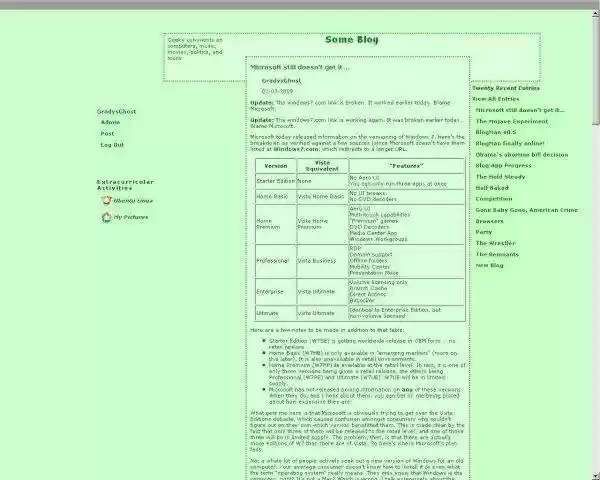600x480 pixels.
Task: Open the My Pictures text link
Action: coord(131,217)
